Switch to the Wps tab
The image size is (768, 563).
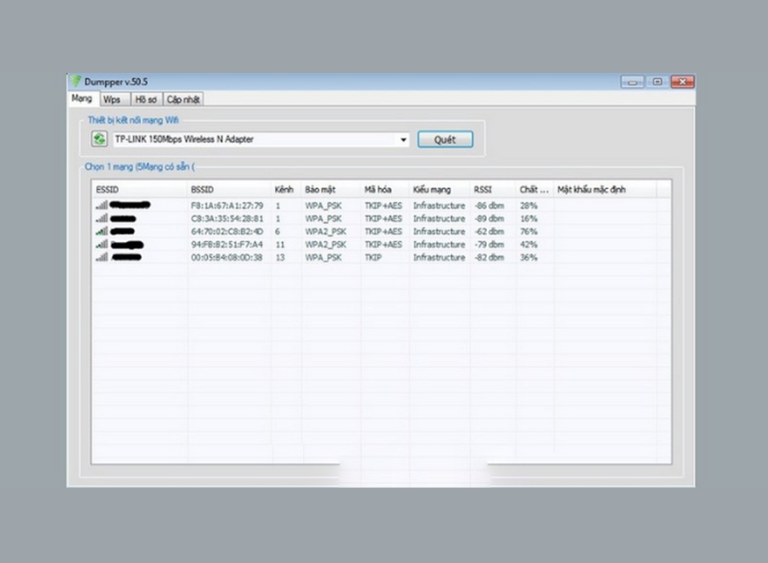pyautogui.click(x=112, y=99)
